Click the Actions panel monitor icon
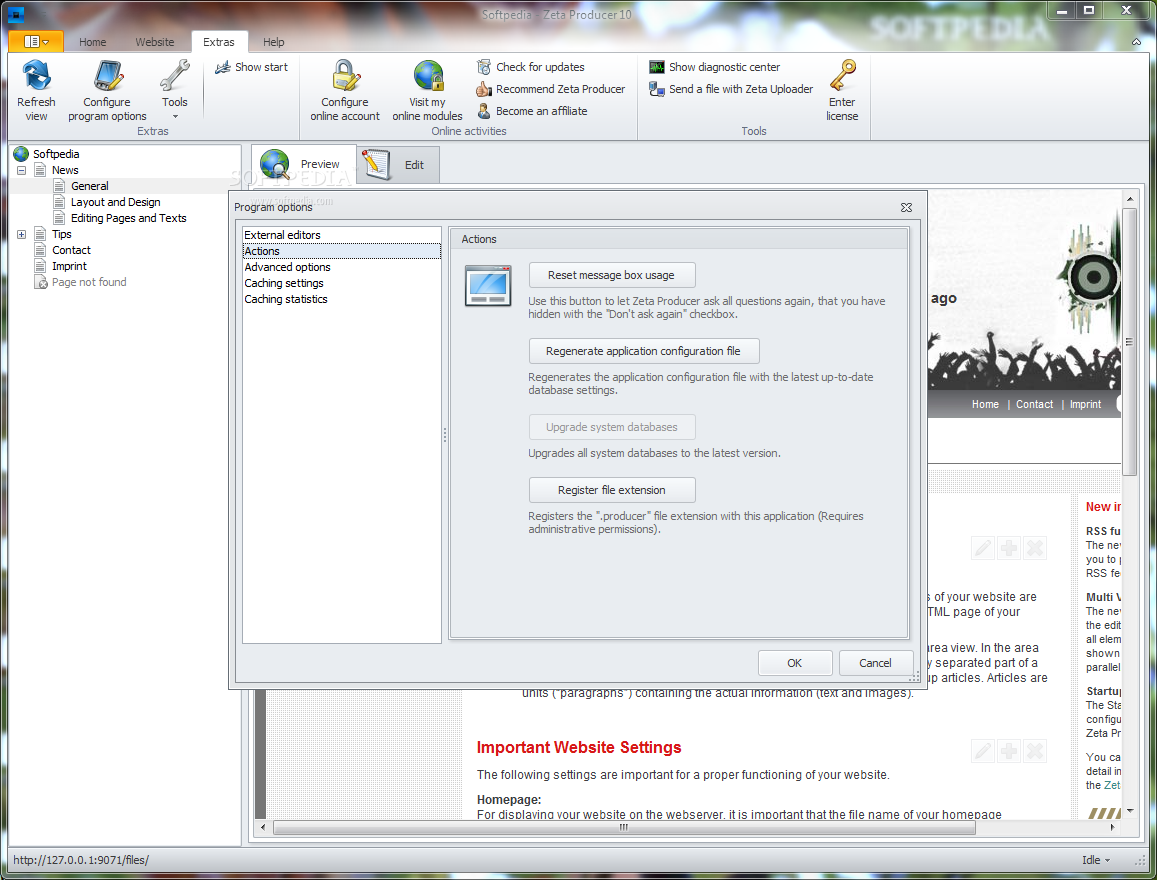The width and height of the screenshot is (1157, 880). point(488,285)
